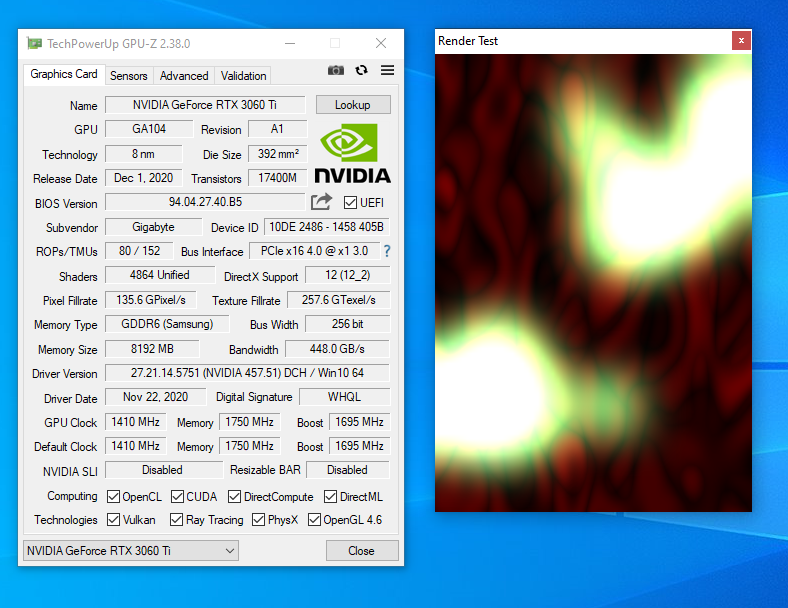Open the GPU selection dropdown
Image resolution: width=788 pixels, height=608 pixels.
click(x=131, y=551)
